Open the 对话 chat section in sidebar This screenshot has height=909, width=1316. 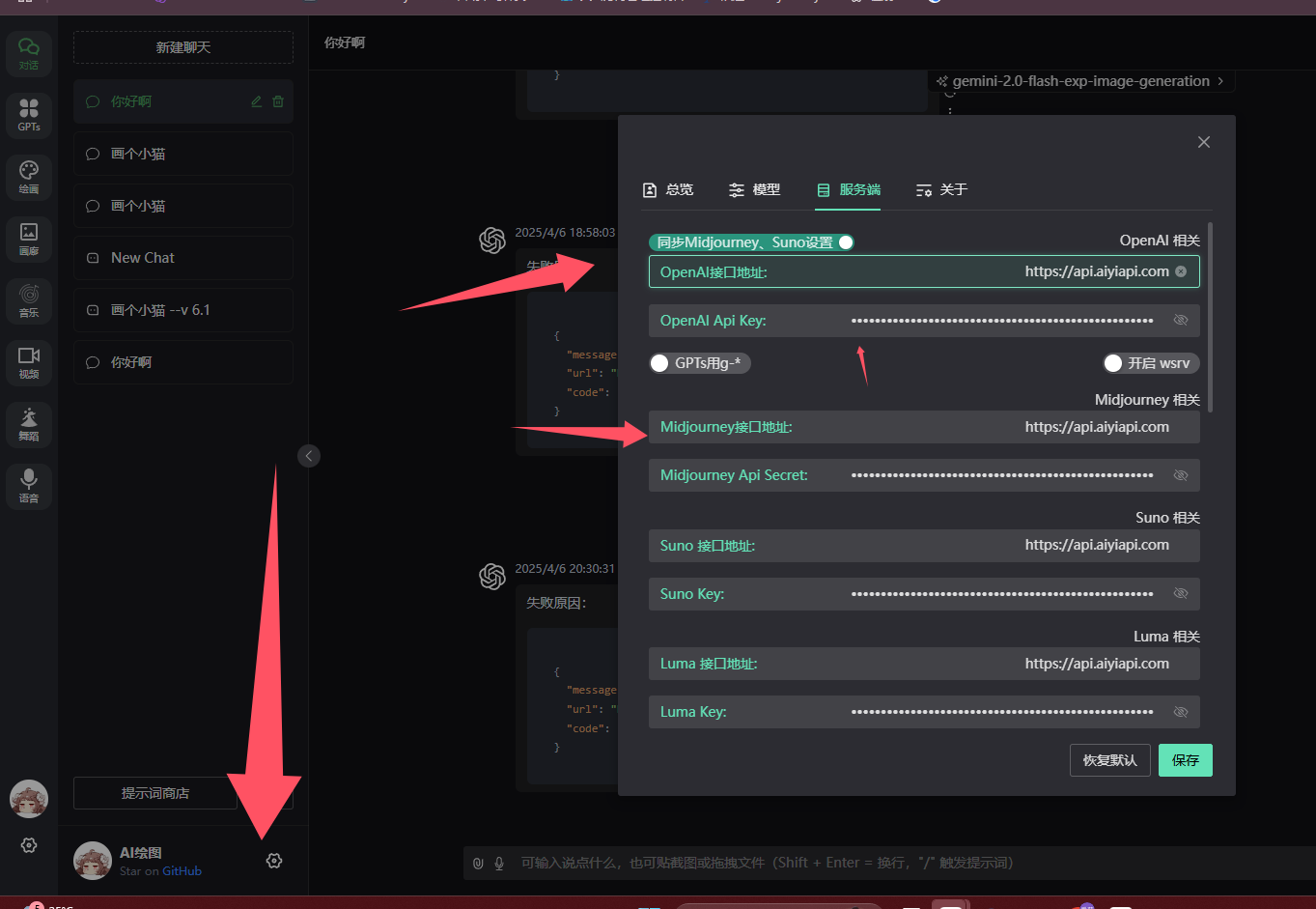(x=29, y=53)
